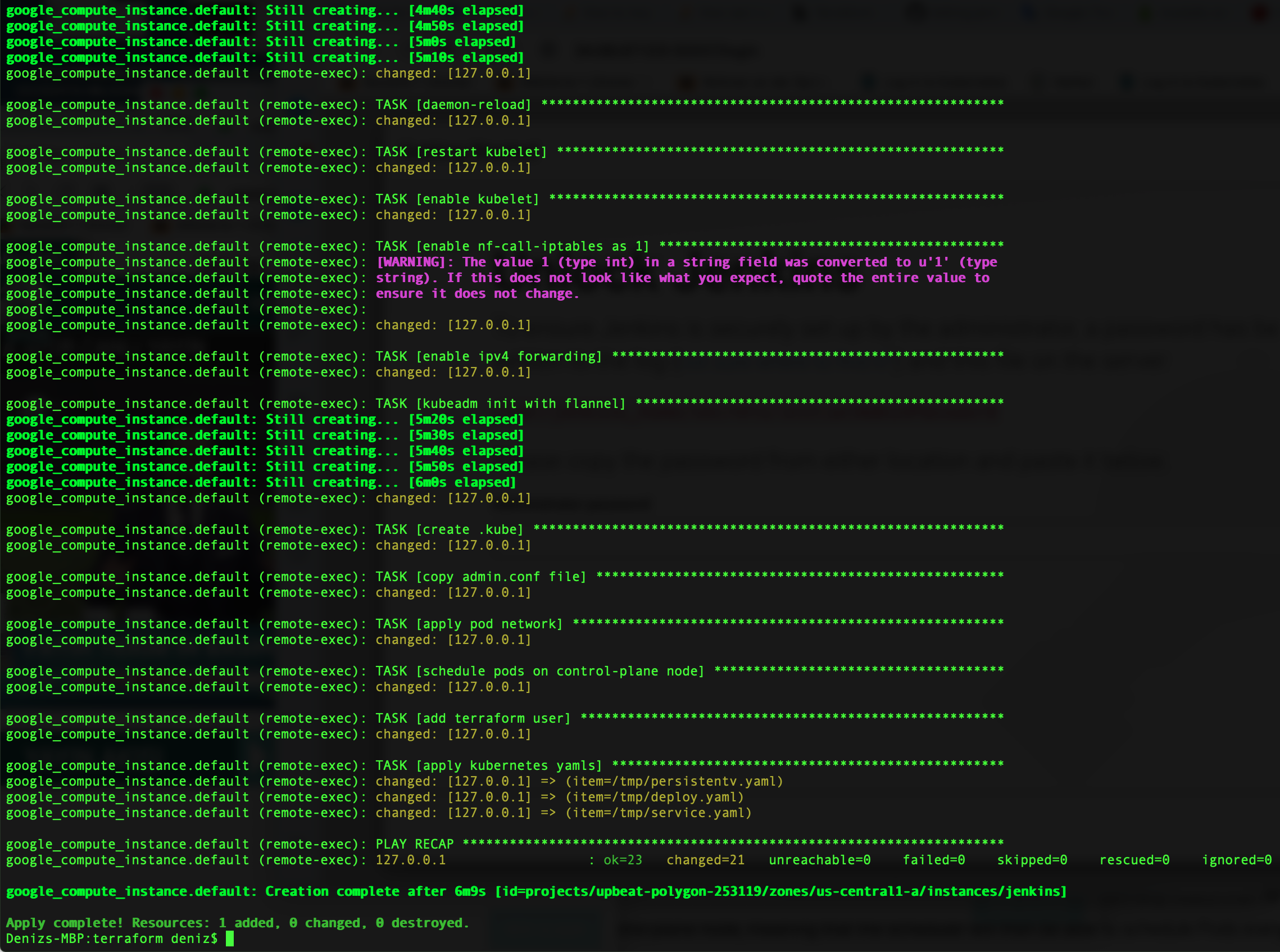This screenshot has width=1280, height=952.
Task: Click 'changed=21' in the play recap
Action: [x=706, y=860]
